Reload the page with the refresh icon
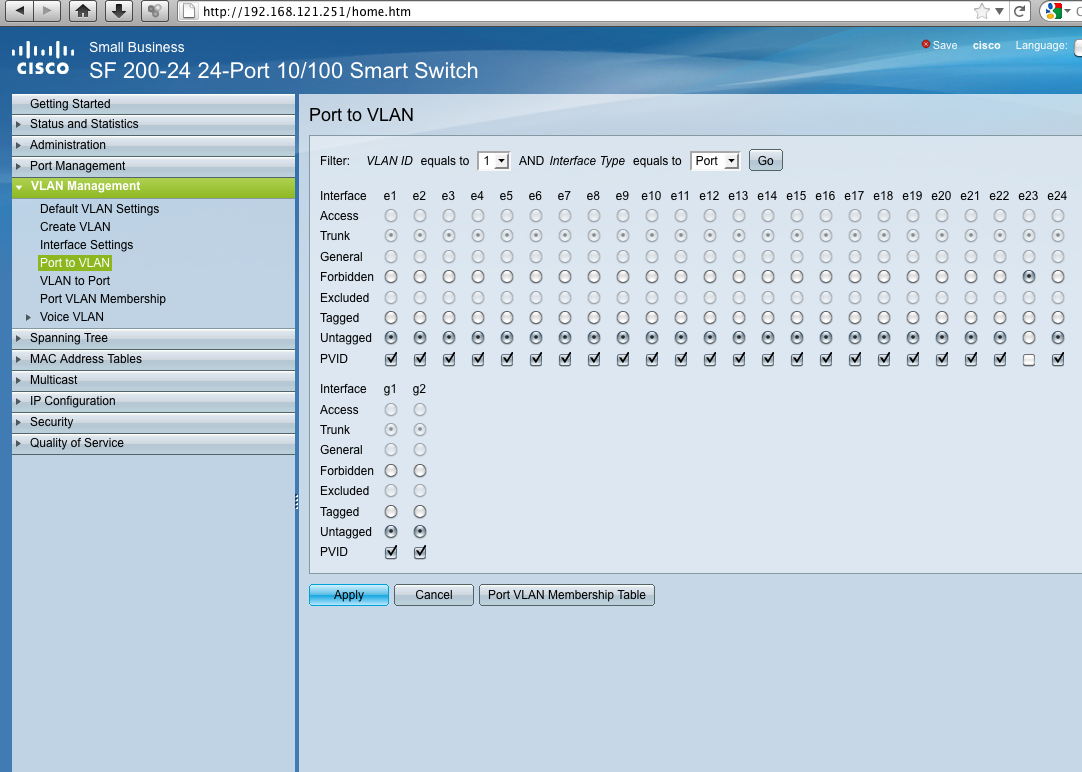The height and width of the screenshot is (772, 1082). [1019, 11]
